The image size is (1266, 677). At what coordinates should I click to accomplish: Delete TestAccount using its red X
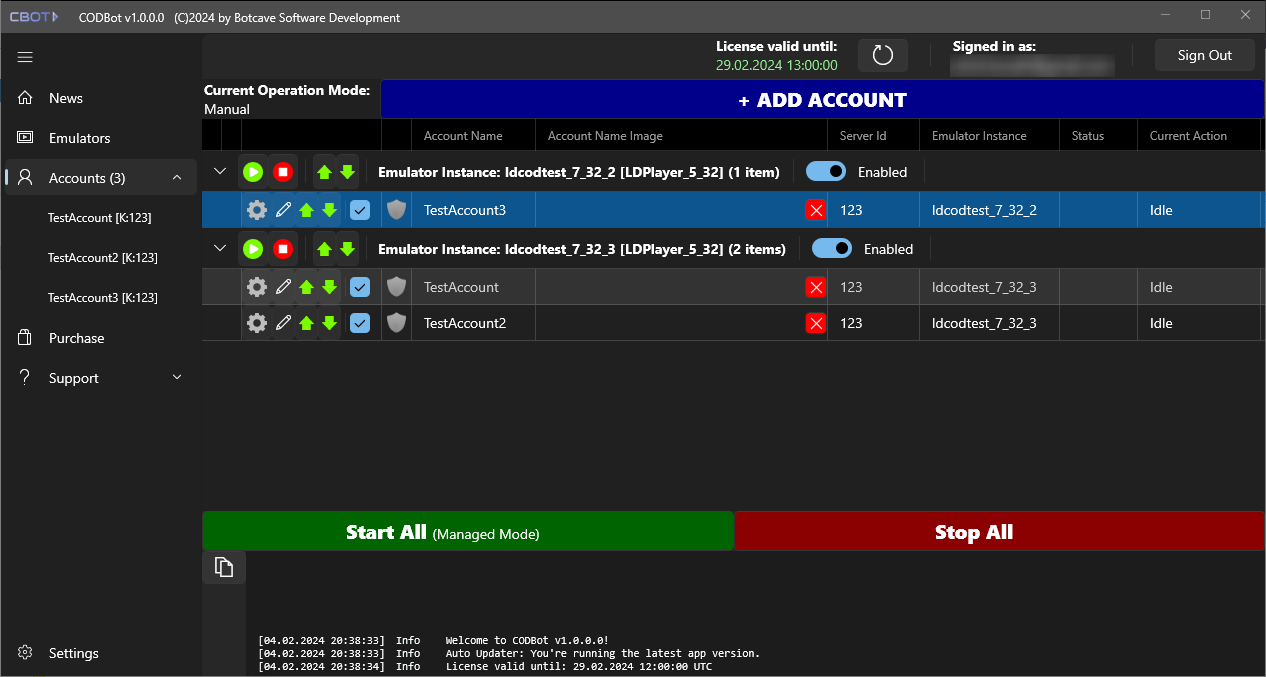click(x=816, y=287)
